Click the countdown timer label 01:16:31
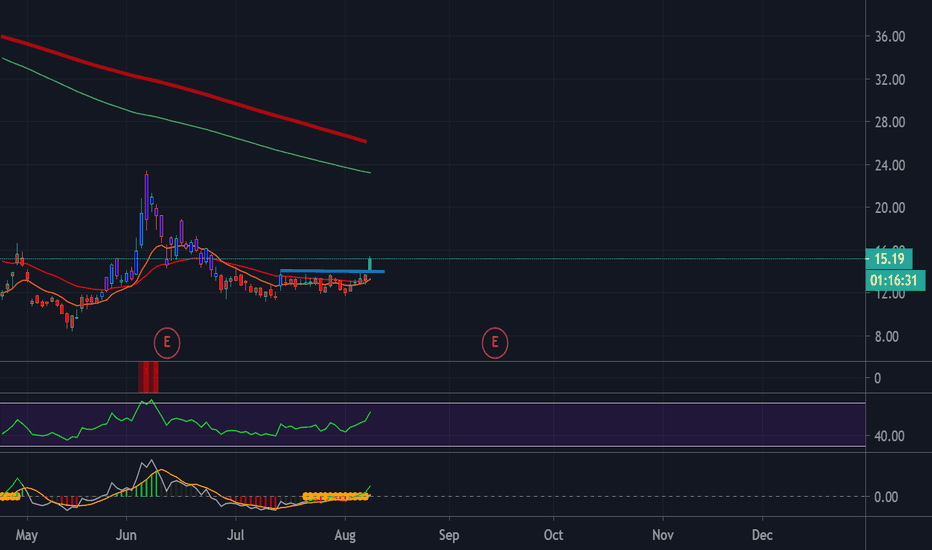The image size is (932, 550). pyautogui.click(x=895, y=280)
